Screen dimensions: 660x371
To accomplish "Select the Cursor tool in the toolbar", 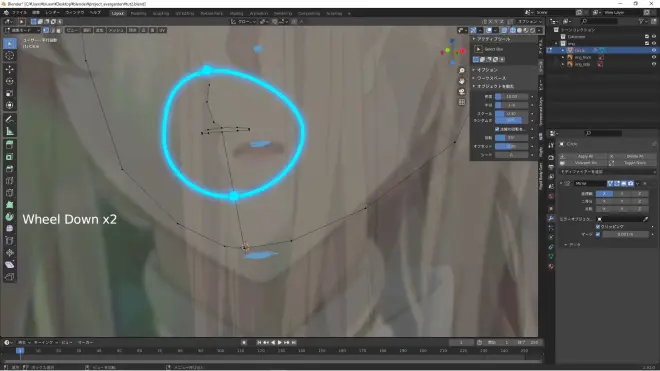I will [10, 56].
